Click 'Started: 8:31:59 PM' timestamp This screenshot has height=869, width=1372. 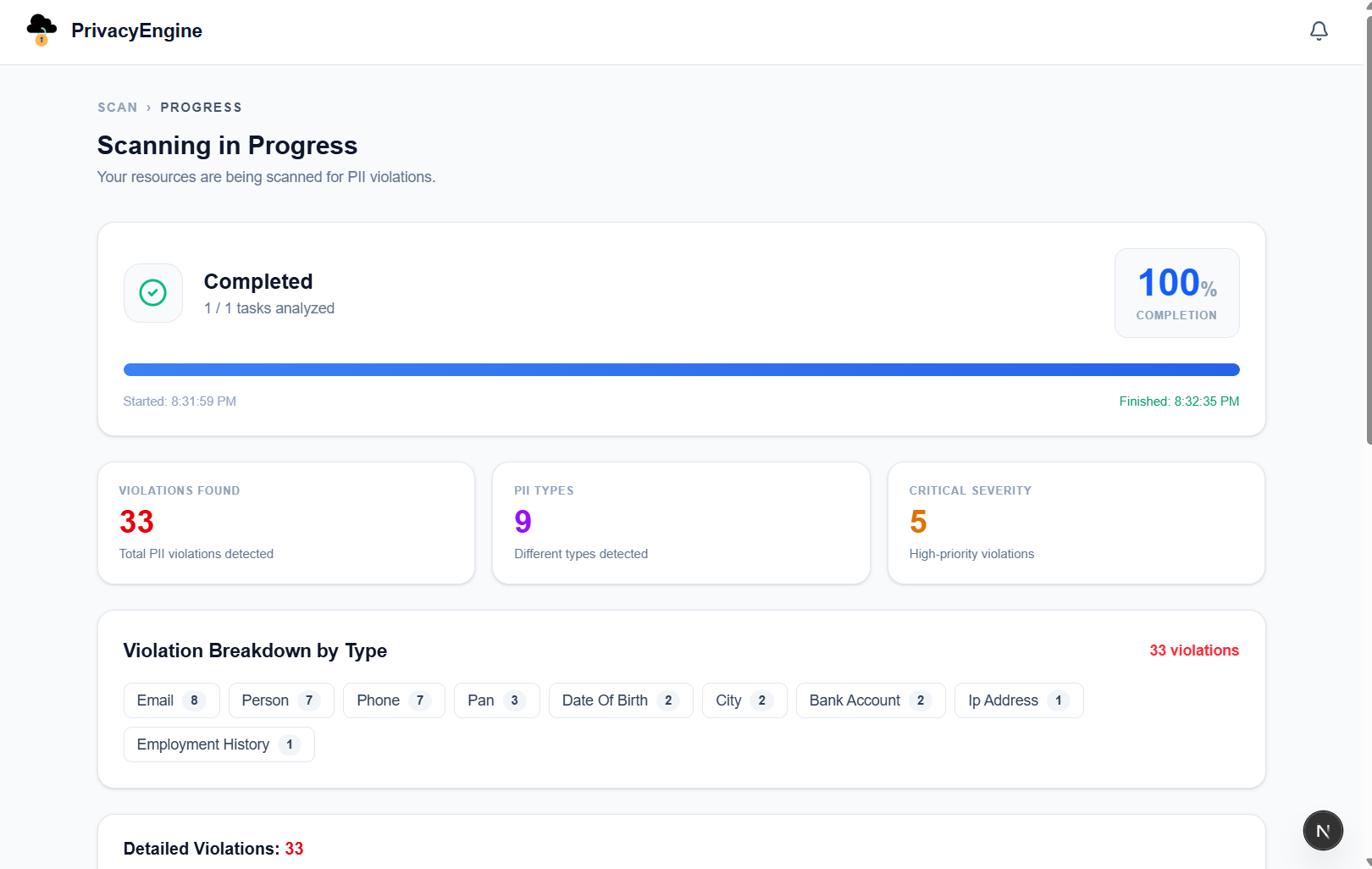180,401
